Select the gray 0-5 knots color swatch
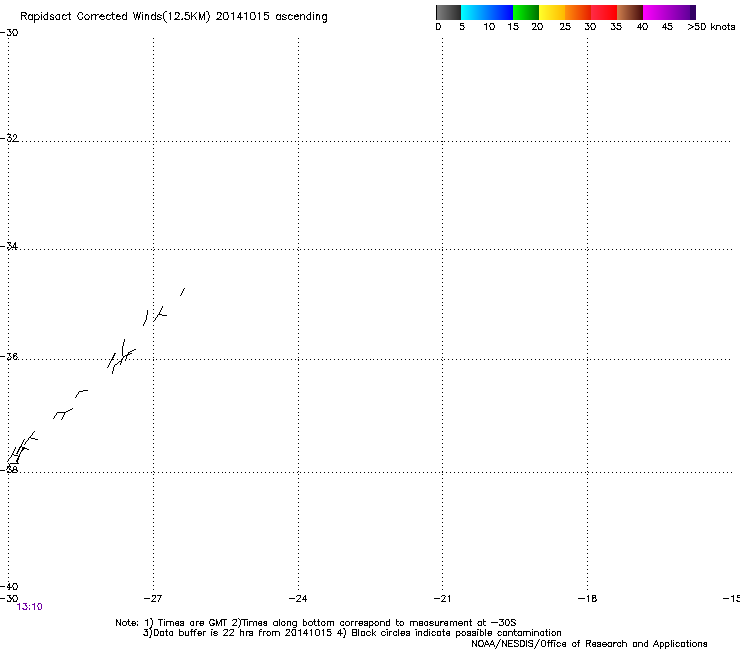 [448, 12]
